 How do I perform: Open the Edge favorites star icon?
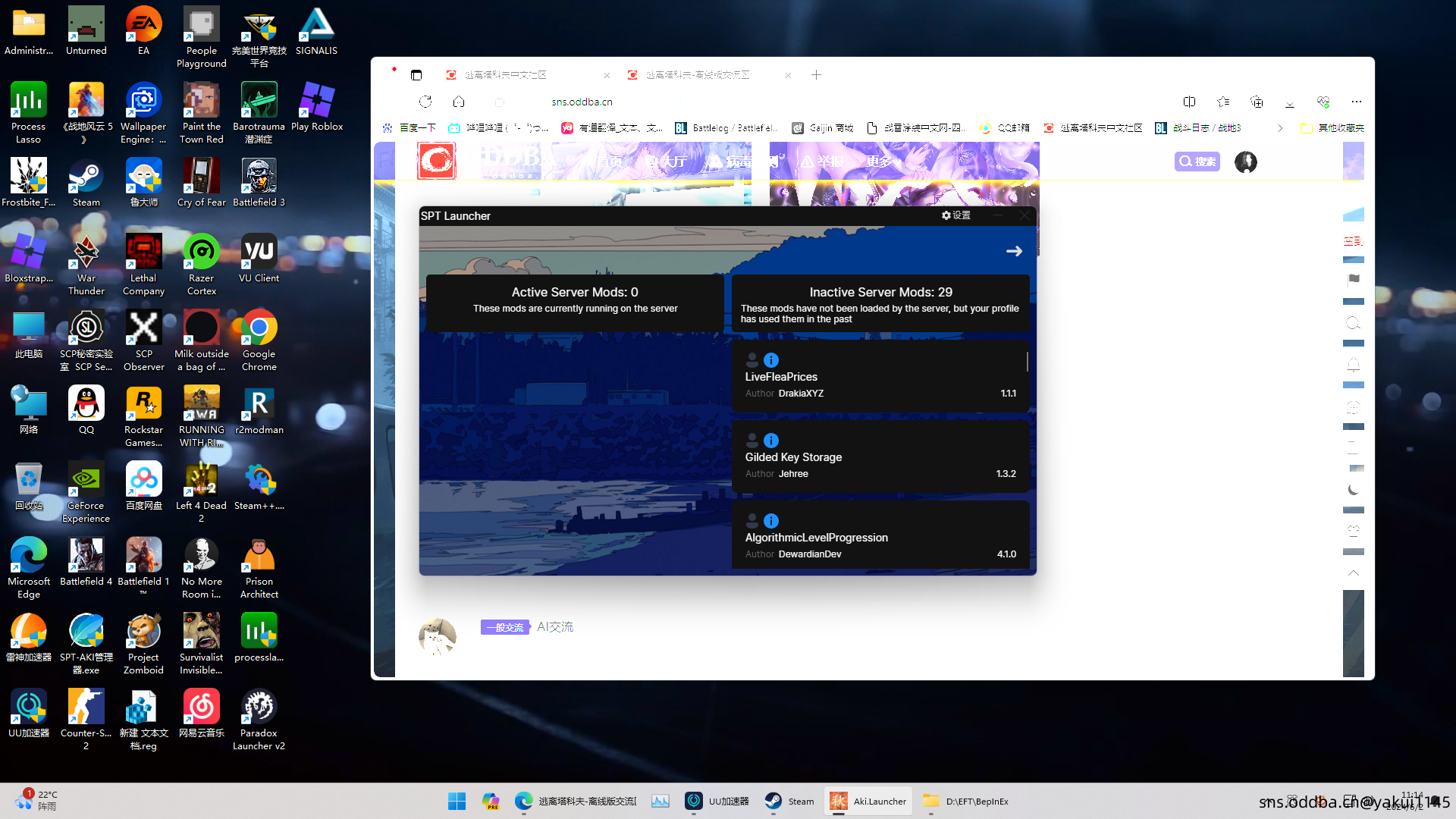[1223, 102]
